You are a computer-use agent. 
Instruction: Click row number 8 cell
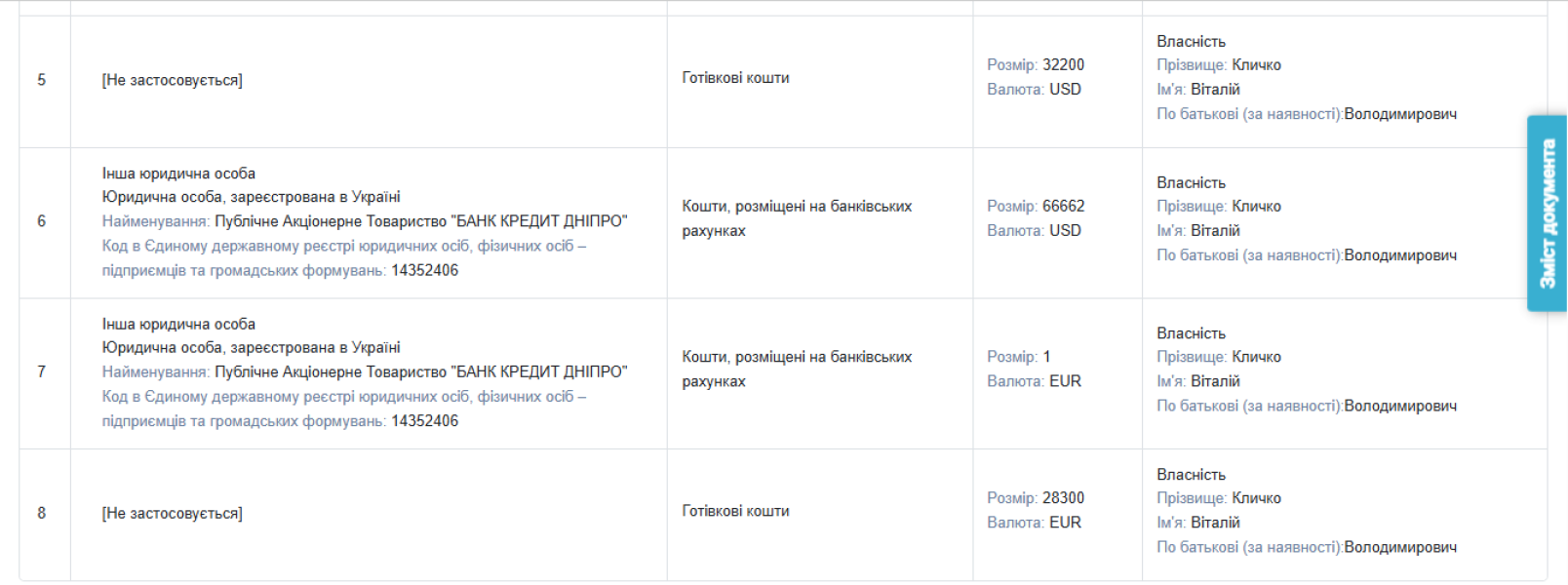click(x=41, y=513)
